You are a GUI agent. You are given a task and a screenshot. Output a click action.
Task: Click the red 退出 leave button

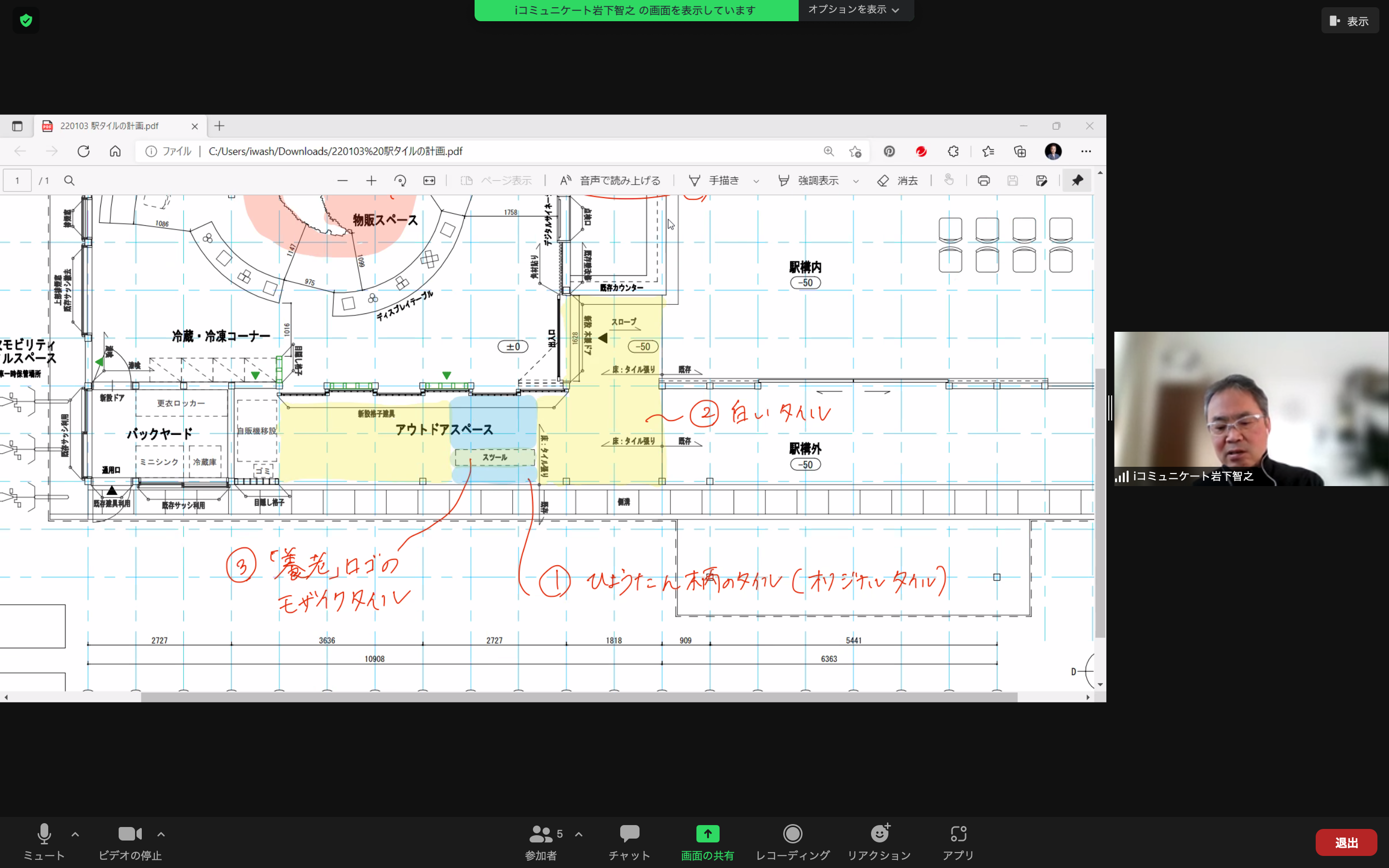coord(1346,842)
